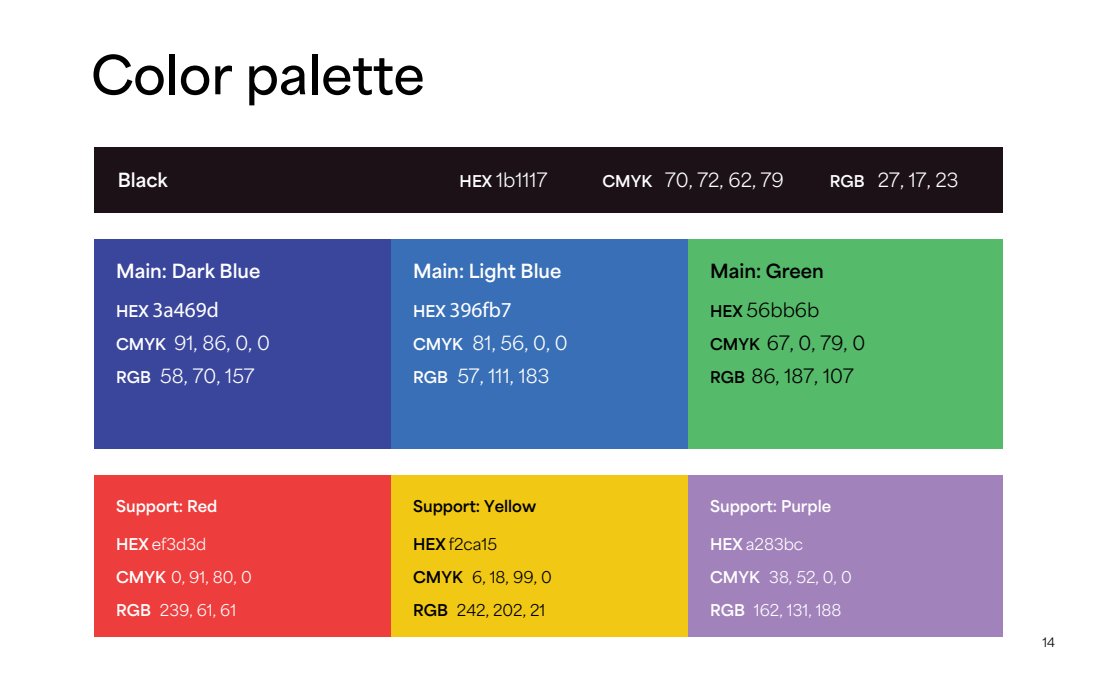
Task: Click the Support: Purple swatch
Action: click(845, 556)
